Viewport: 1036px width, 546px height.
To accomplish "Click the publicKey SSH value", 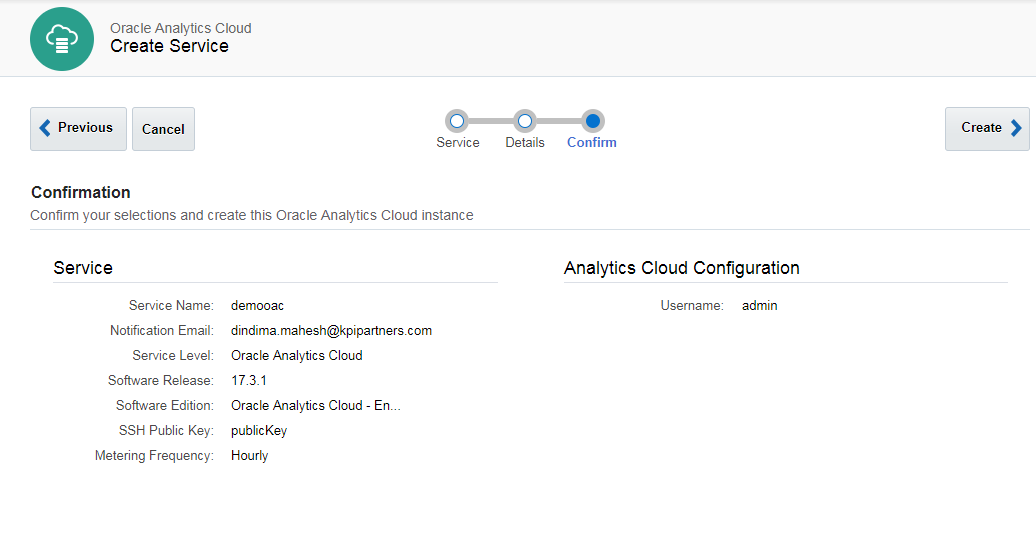I will tap(259, 430).
